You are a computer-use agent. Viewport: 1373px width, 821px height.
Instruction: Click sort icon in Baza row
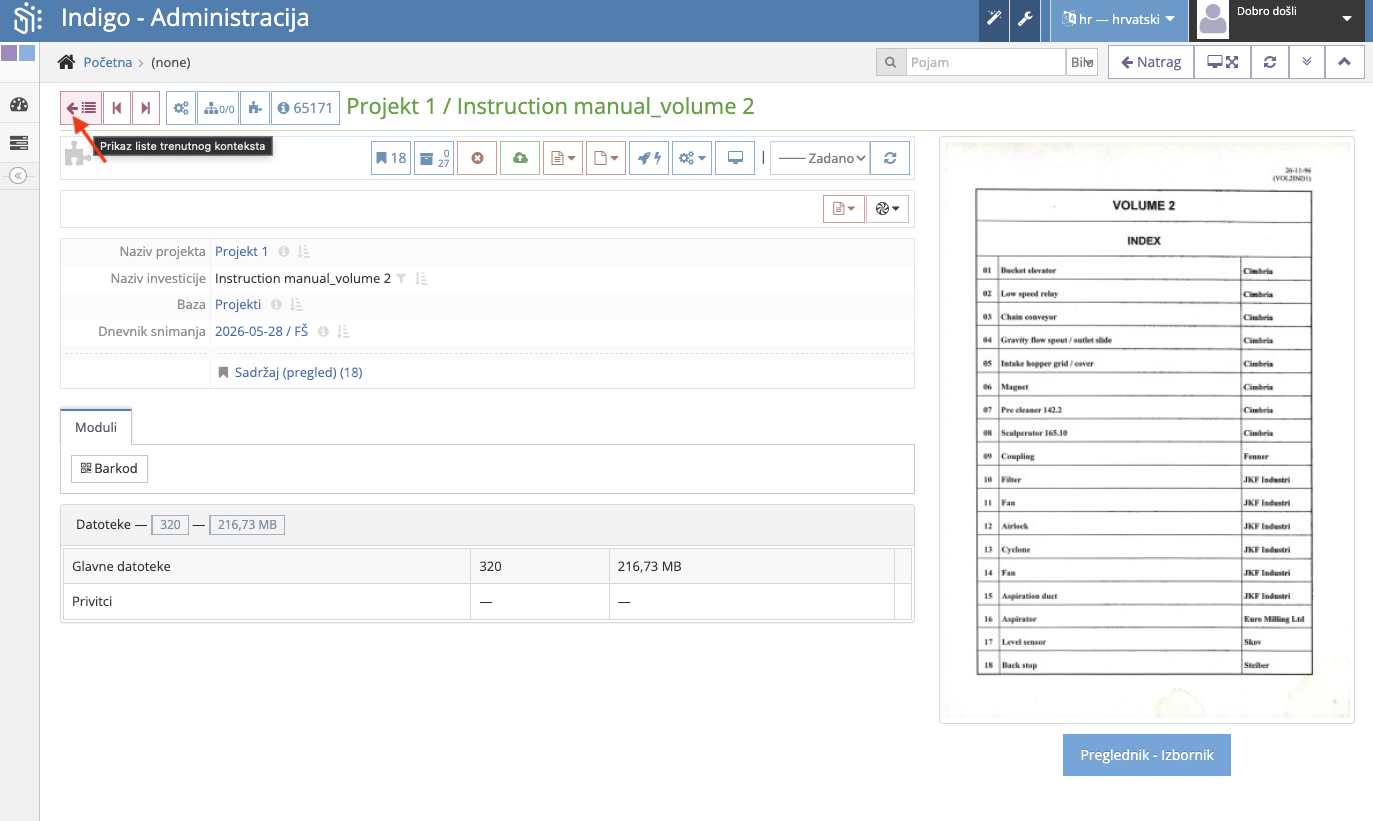click(297, 305)
